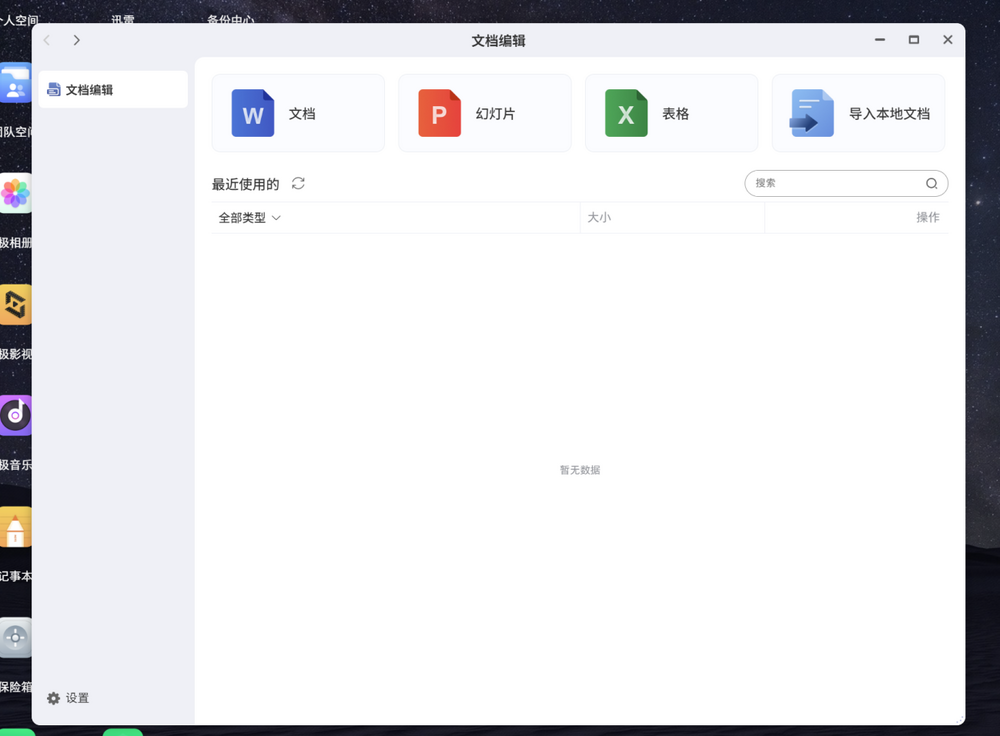Open the 相册 app on desktop
Viewport: 1000px width, 736px height.
15,194
